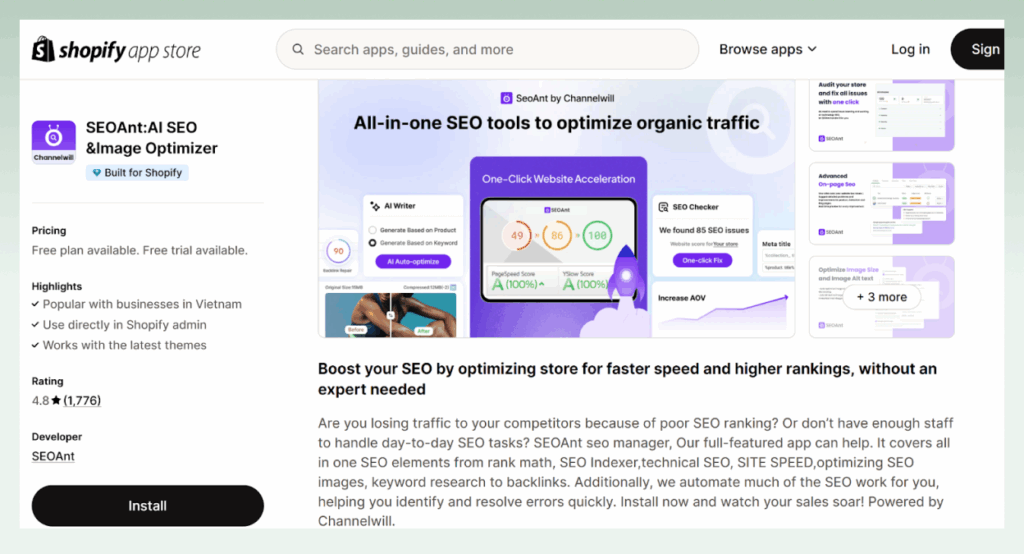Click the Increase AOV chart card
Screen dimensions: 1024x554
coord(723,309)
